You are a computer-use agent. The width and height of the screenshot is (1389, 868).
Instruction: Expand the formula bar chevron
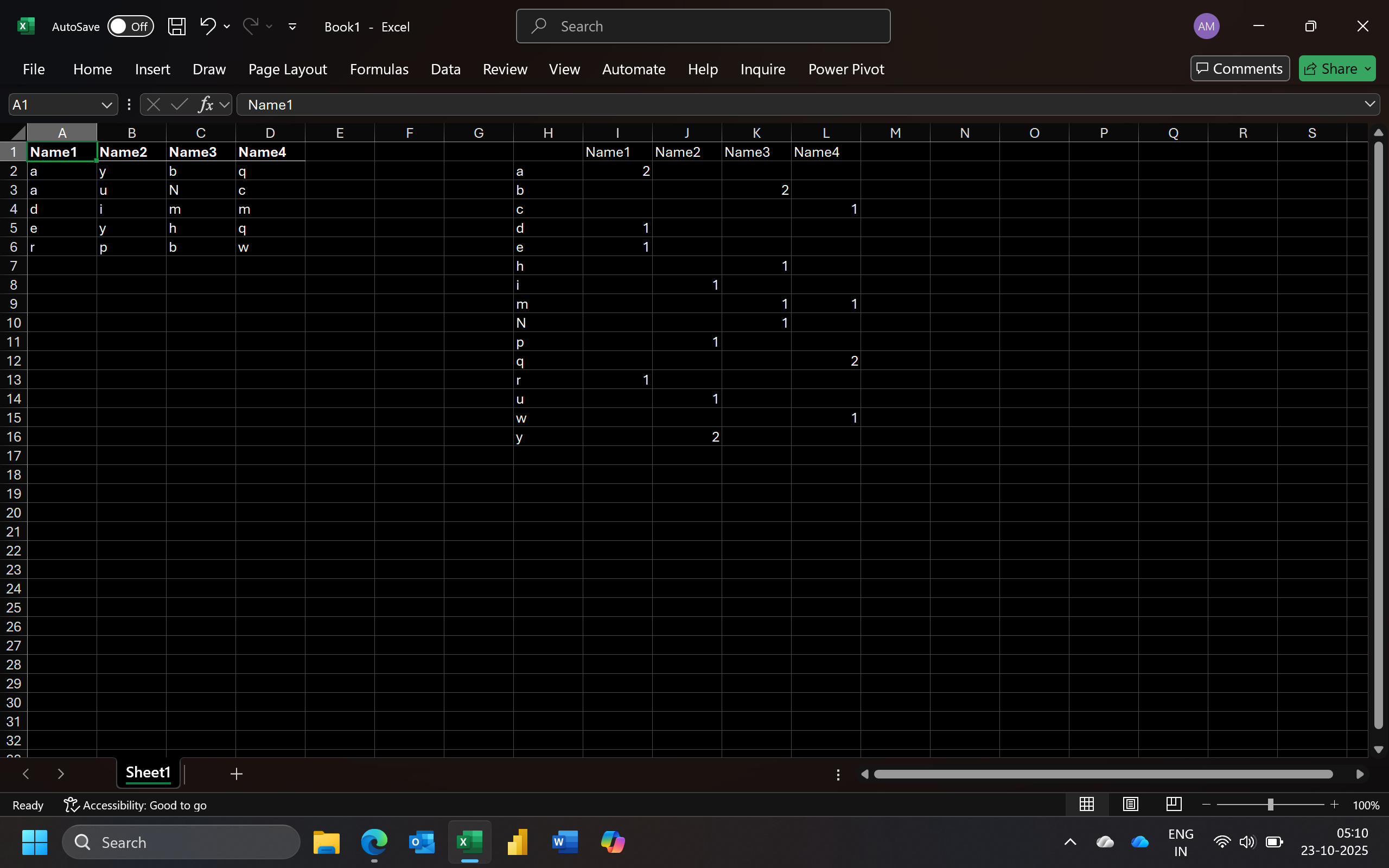click(x=1369, y=104)
